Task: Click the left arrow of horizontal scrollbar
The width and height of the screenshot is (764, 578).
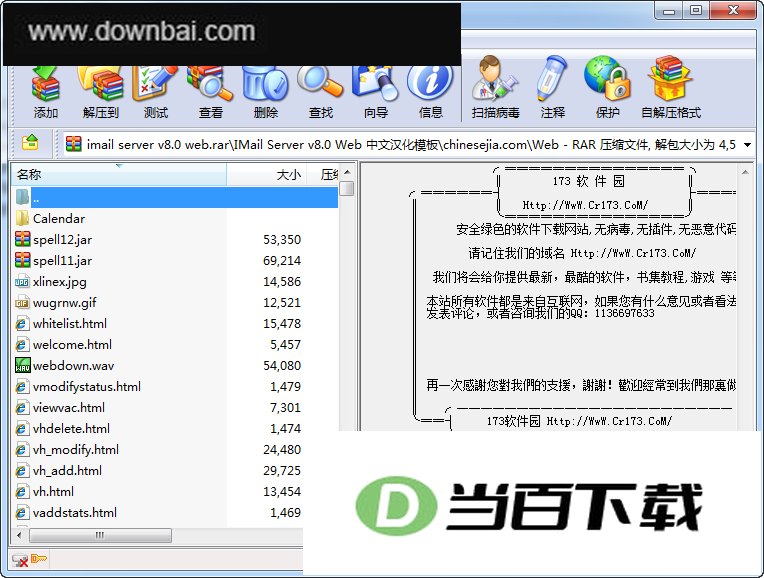Action: pos(19,535)
